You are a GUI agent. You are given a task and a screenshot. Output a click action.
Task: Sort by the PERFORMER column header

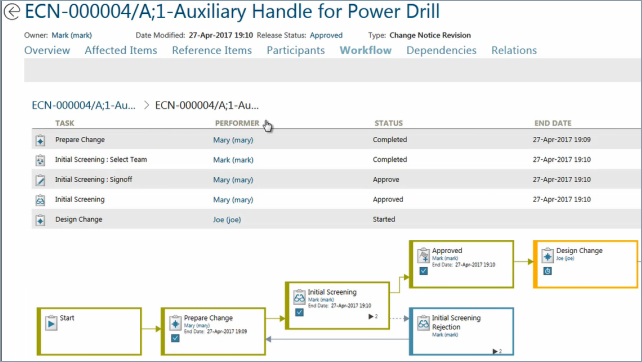click(x=237, y=123)
